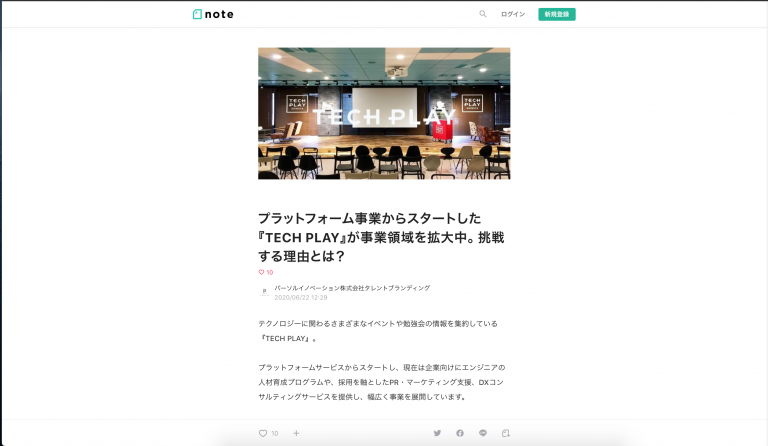Open the search magnifier in the header
The width and height of the screenshot is (768, 446).
point(482,14)
